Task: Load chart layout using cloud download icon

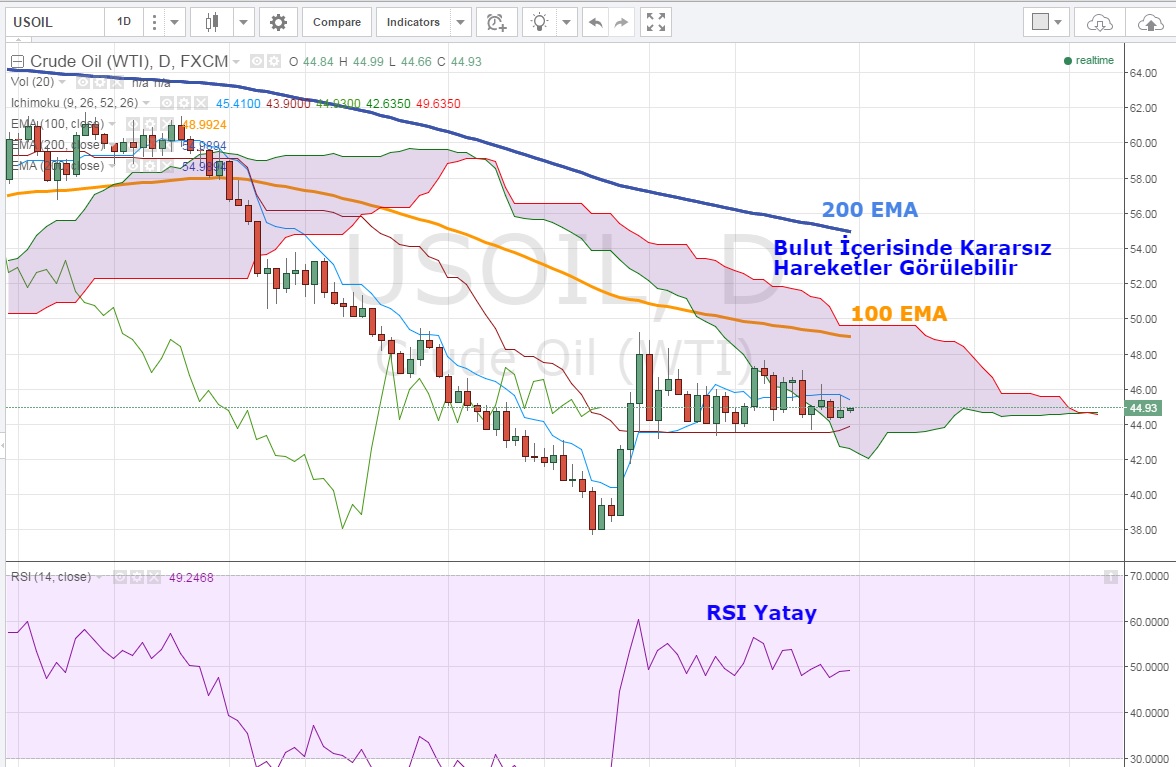Action: pos(1099,21)
